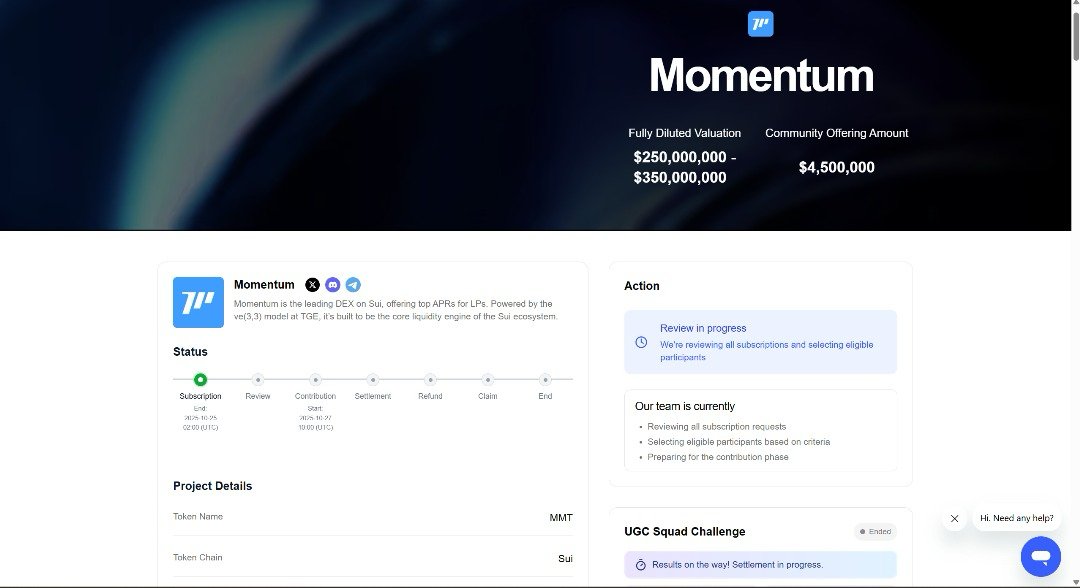Click the timer icon beside "Results on the way"
The image size is (1080, 588).
coord(640,565)
